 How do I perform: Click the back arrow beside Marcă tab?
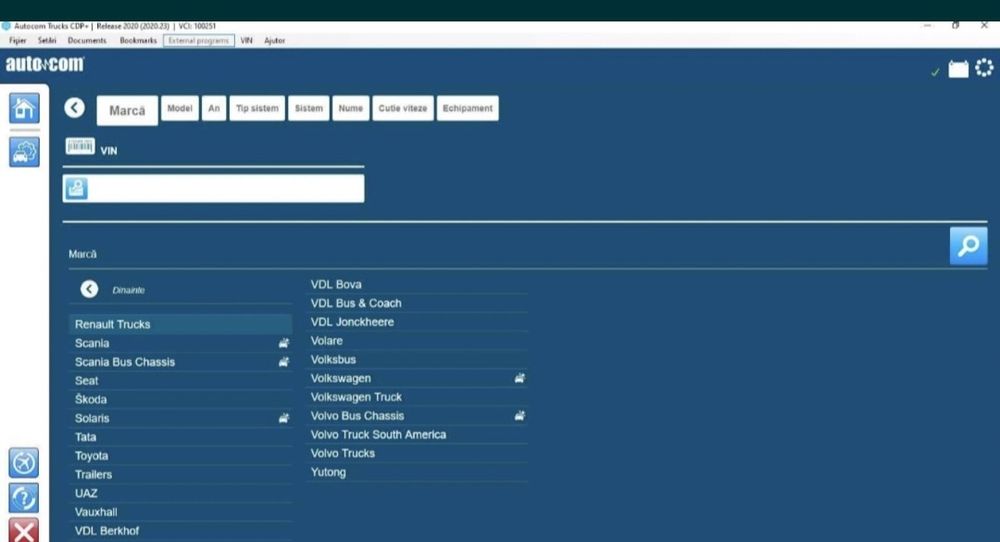point(75,108)
